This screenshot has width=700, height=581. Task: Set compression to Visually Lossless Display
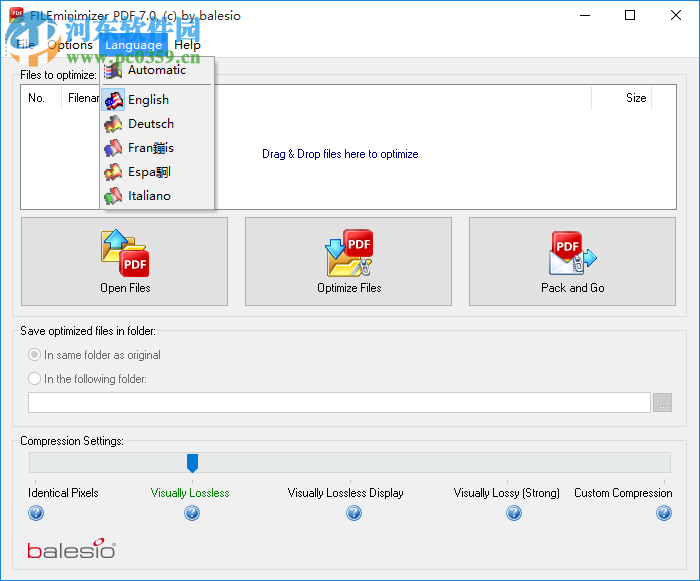(x=346, y=493)
